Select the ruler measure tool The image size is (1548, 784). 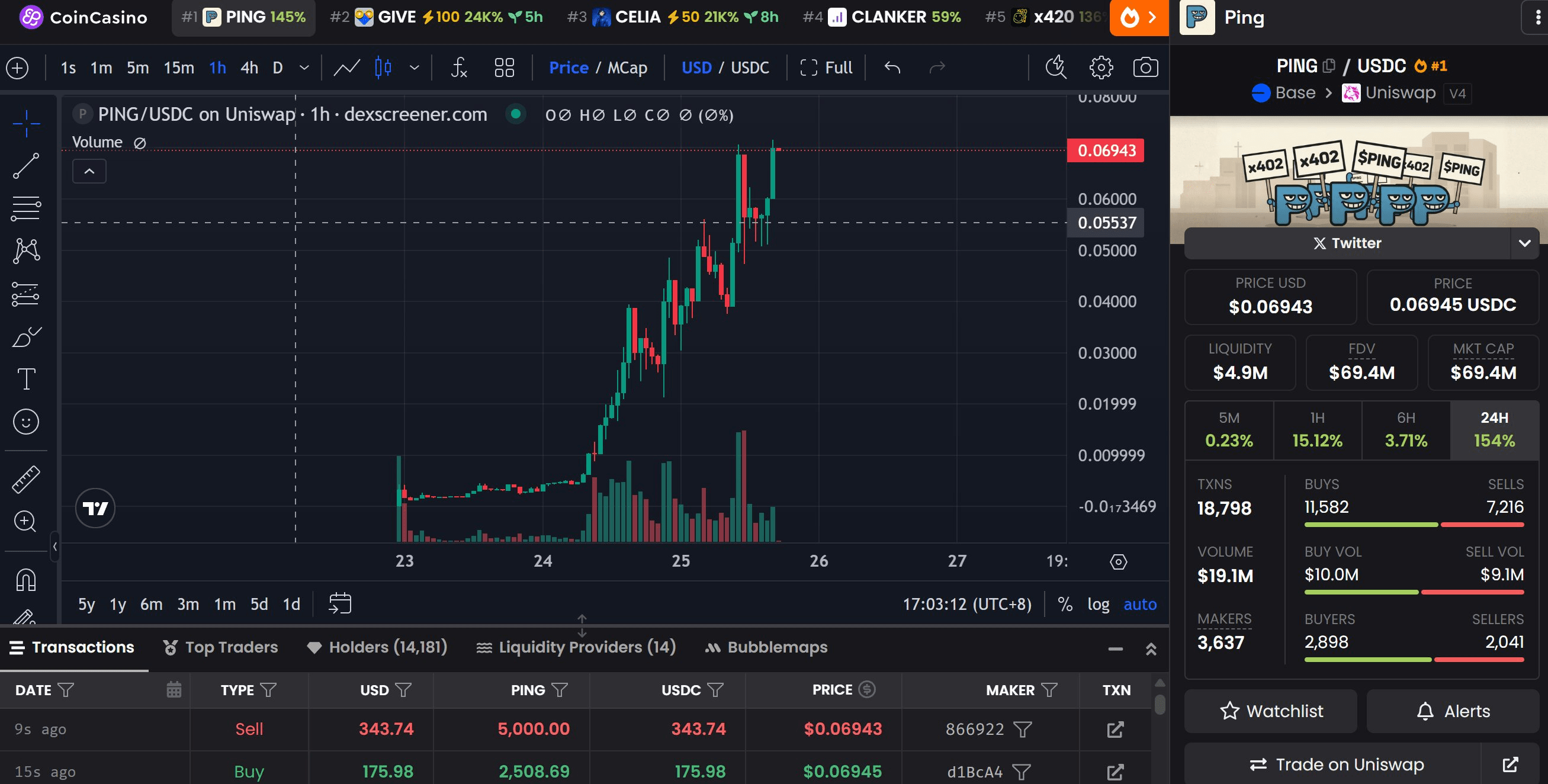[x=26, y=480]
